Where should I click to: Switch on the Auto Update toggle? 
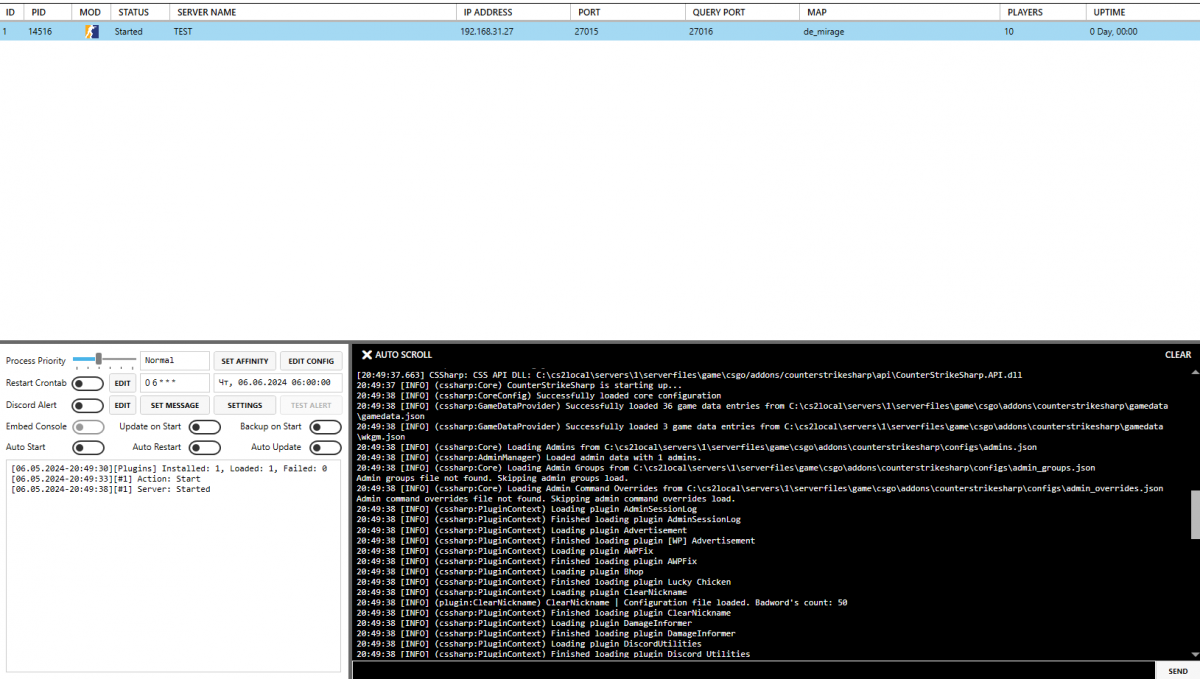(x=325, y=448)
